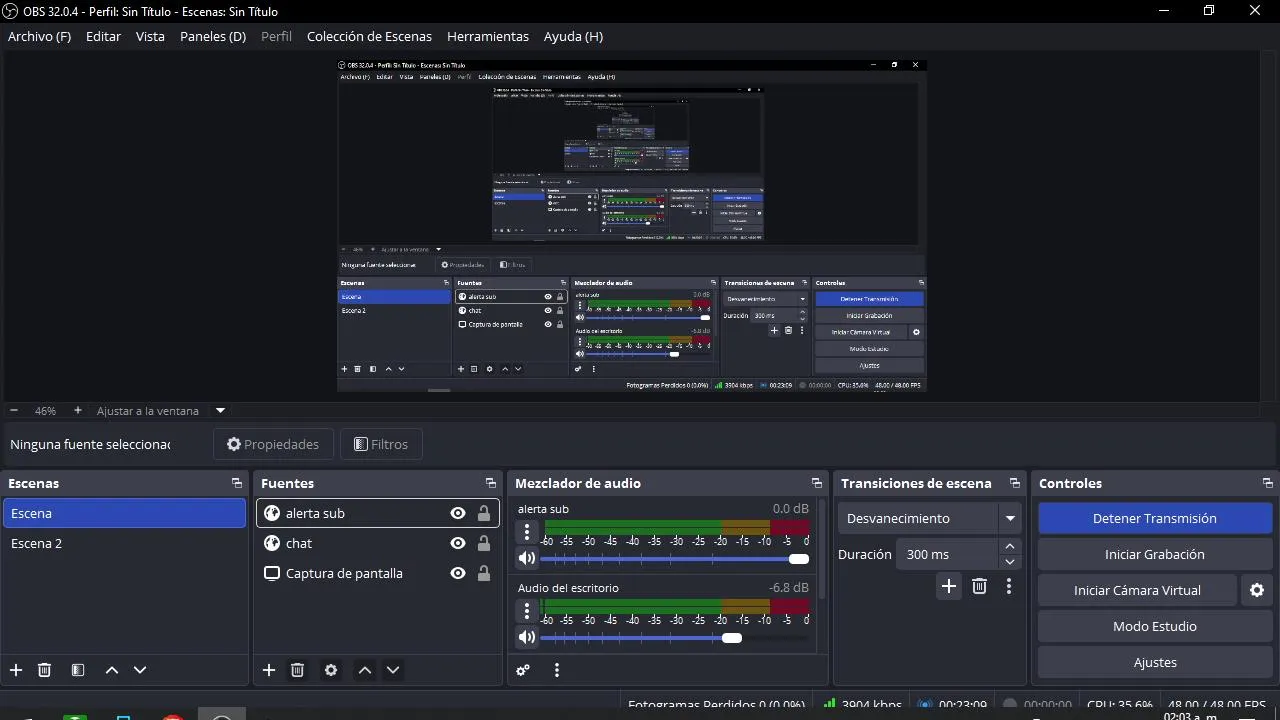Click the 46% zoom level text

click(x=45, y=410)
